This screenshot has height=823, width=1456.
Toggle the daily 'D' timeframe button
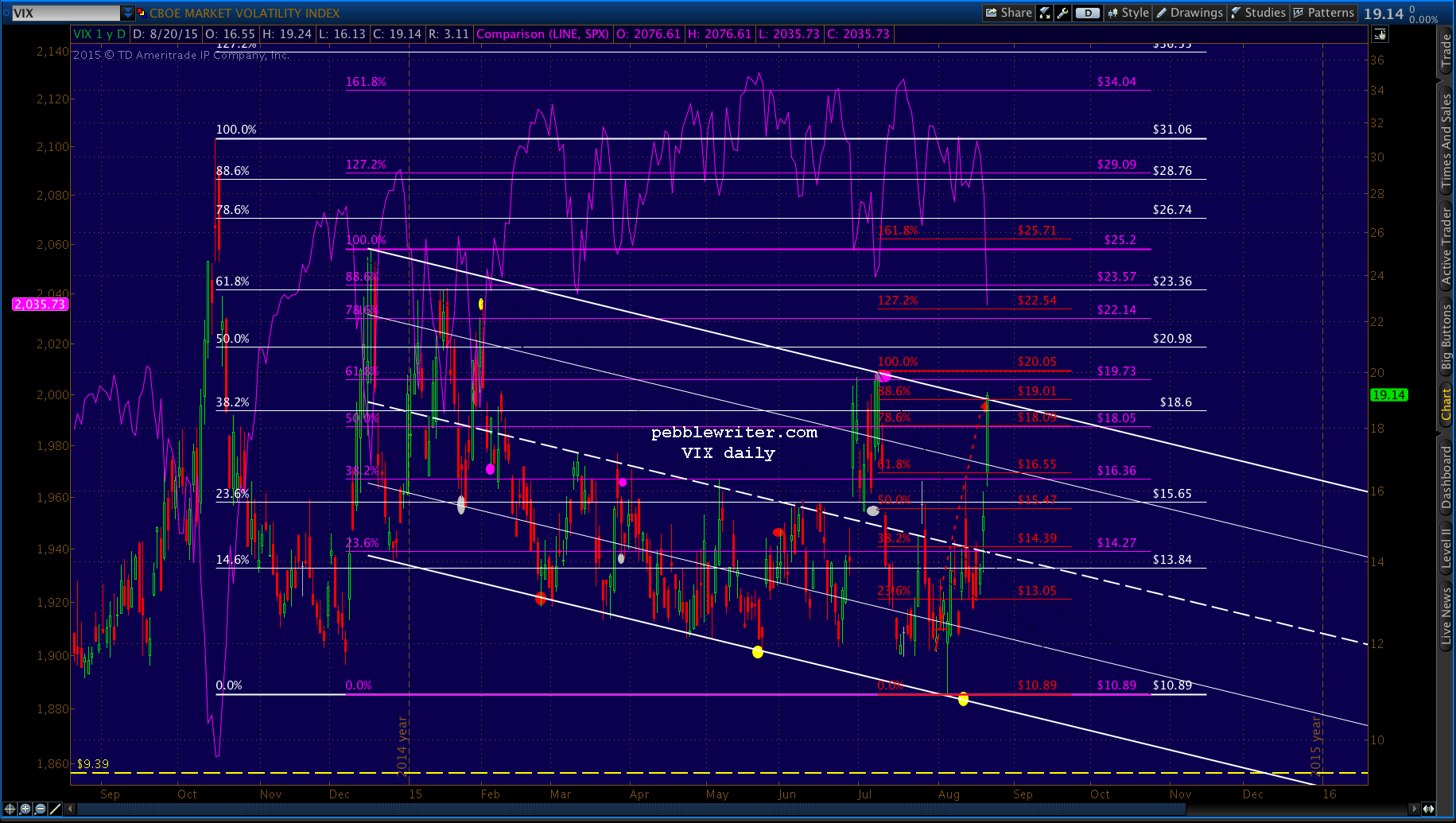1087,13
